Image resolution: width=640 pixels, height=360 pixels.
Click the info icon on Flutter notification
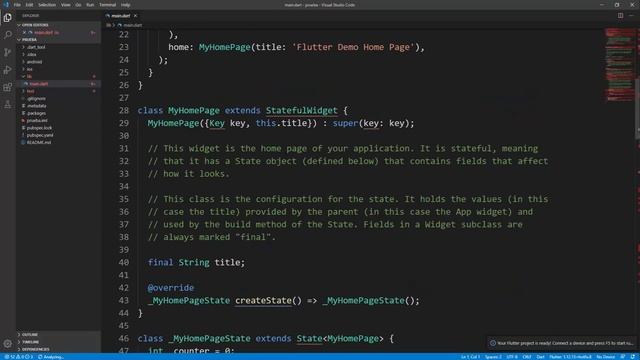493,343
